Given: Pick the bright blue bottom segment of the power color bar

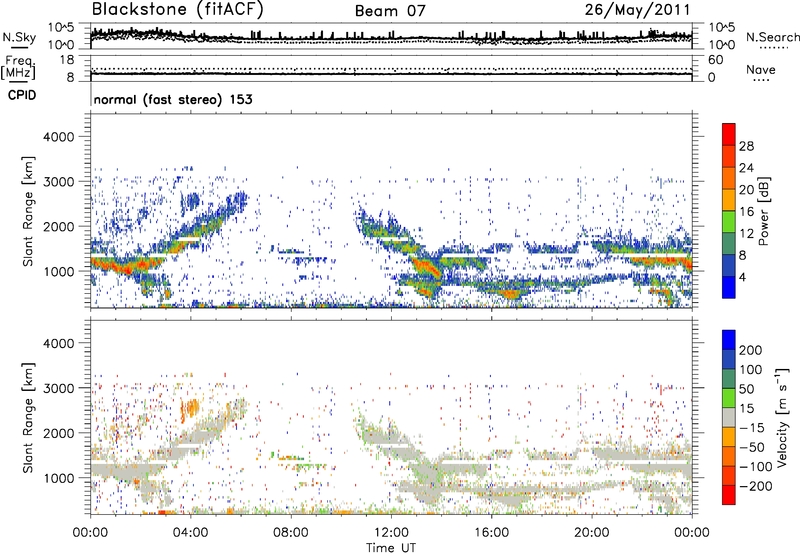Looking at the screenshot, I should click(729, 287).
